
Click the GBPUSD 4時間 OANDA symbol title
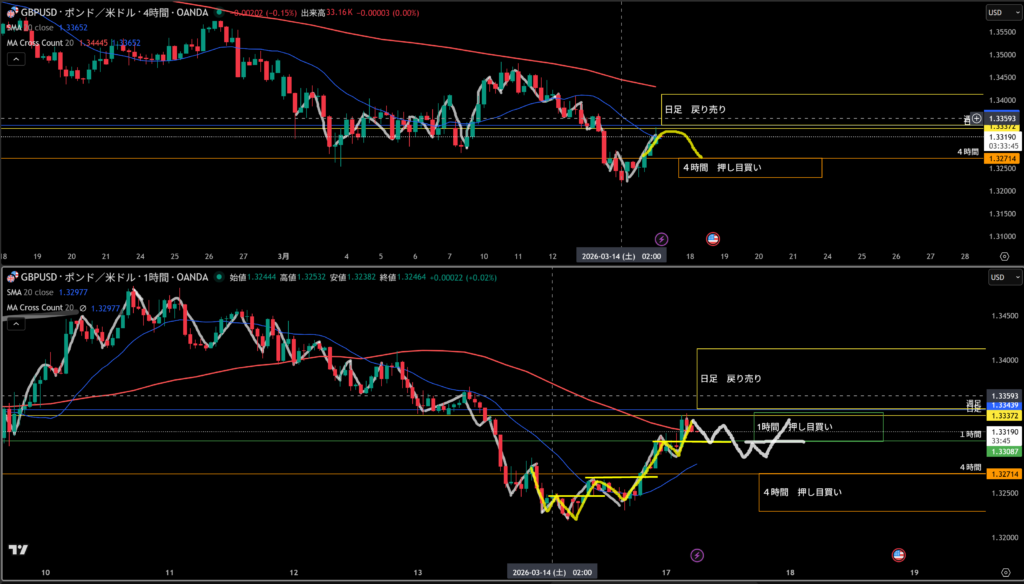click(112, 13)
